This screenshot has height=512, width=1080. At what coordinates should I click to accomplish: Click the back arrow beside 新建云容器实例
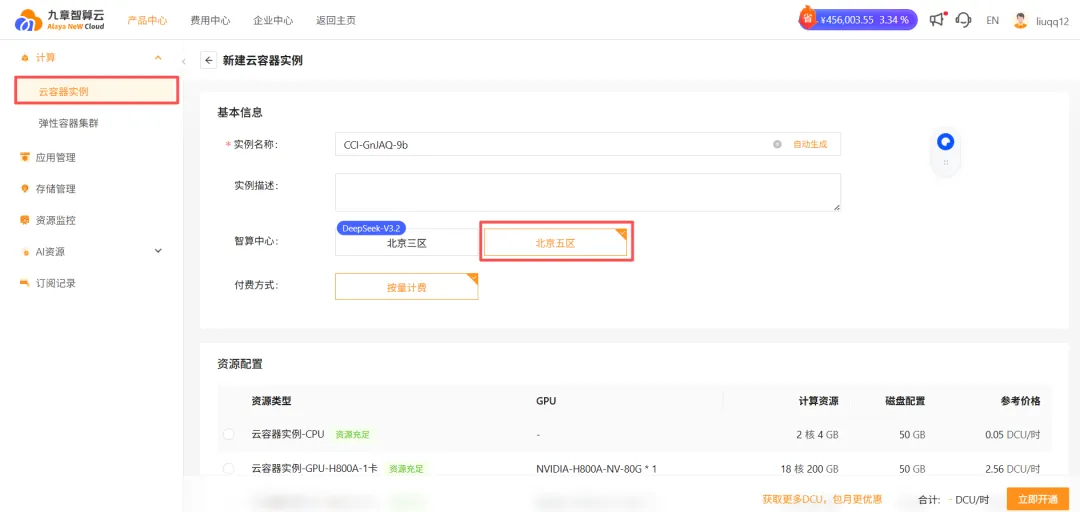[x=209, y=60]
